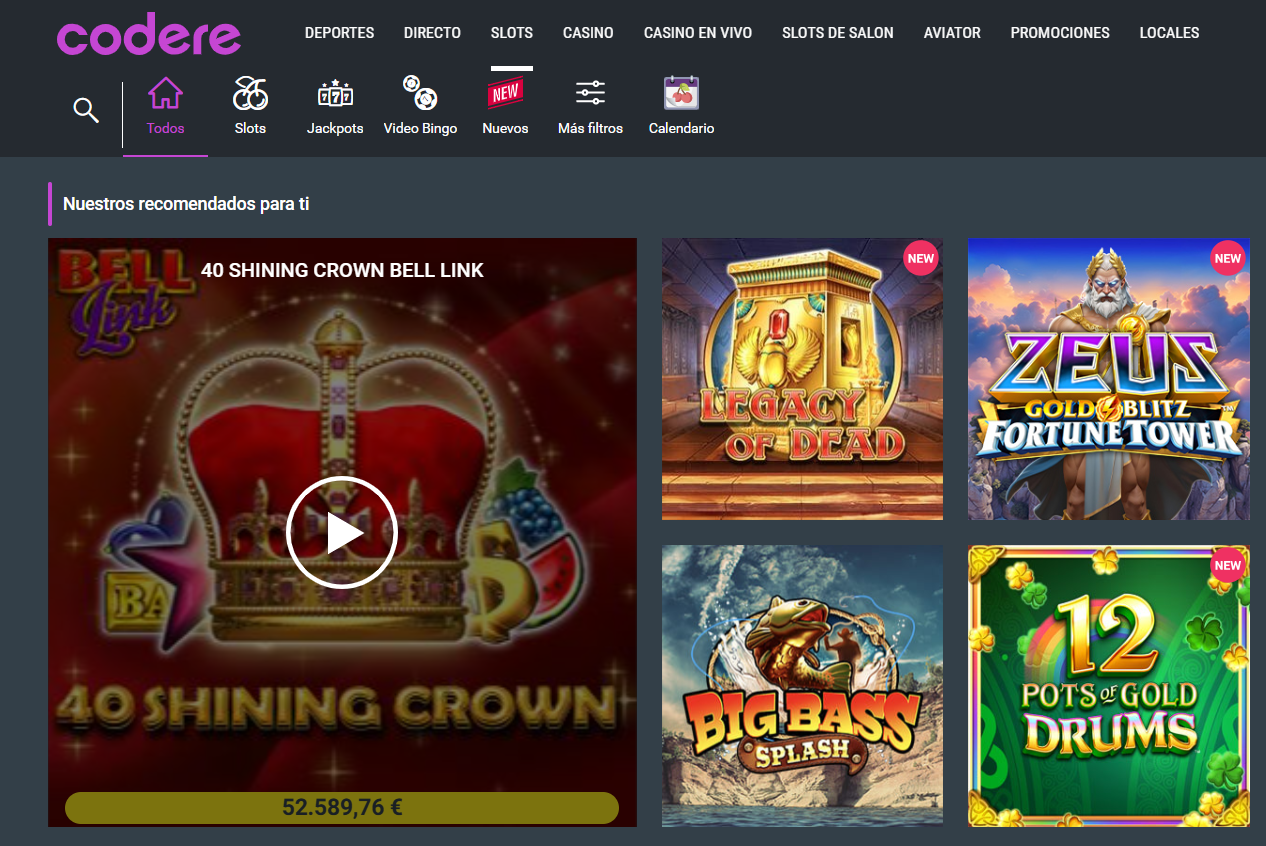Open the CASINO top menu item
The height and width of the screenshot is (846, 1266).
click(x=588, y=33)
